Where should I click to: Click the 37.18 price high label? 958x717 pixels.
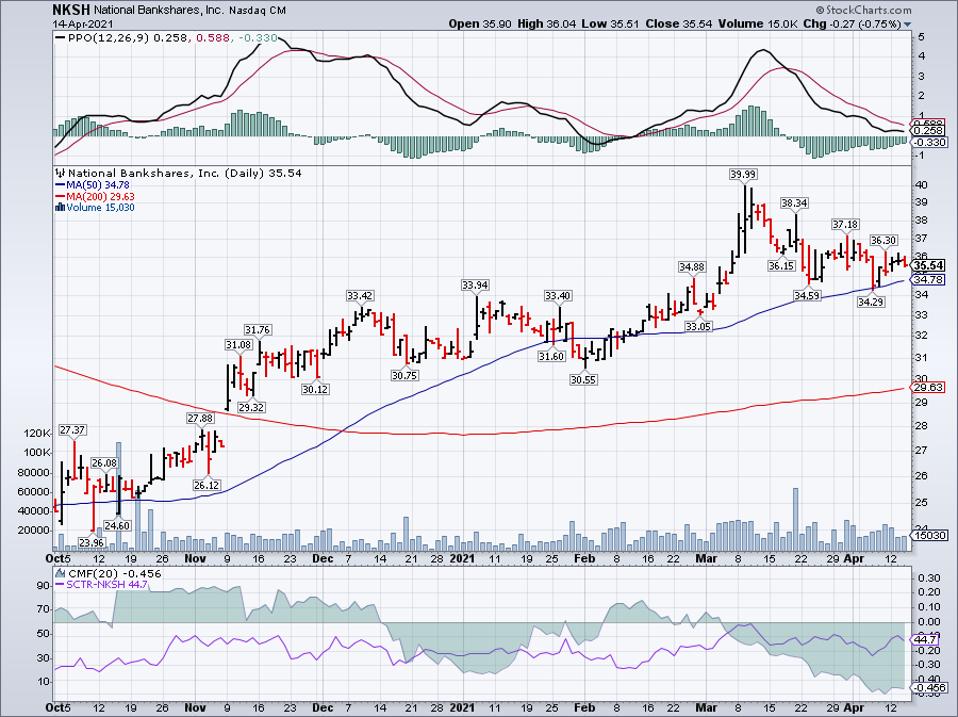click(845, 225)
